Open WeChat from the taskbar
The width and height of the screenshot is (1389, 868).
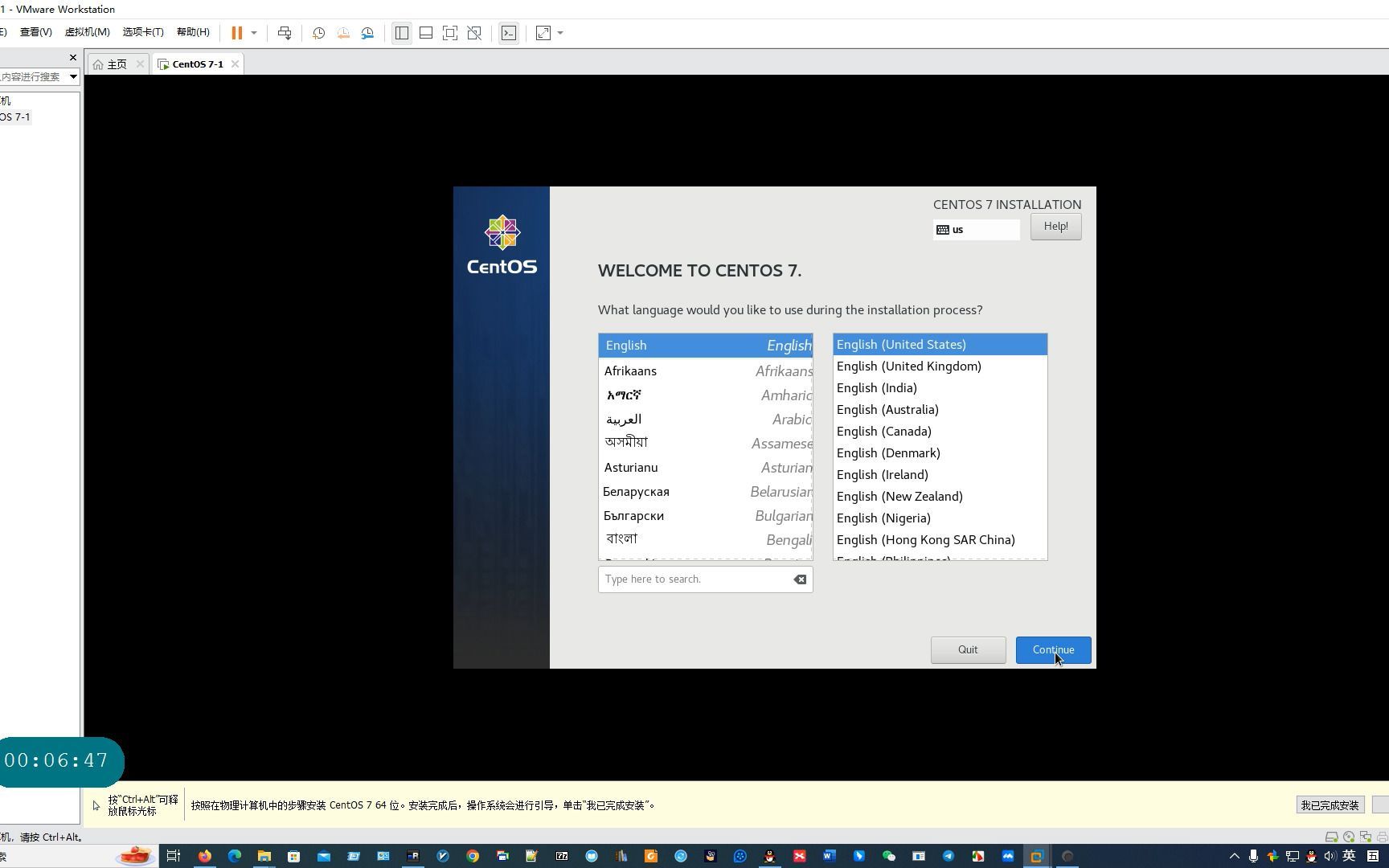pos(888,856)
